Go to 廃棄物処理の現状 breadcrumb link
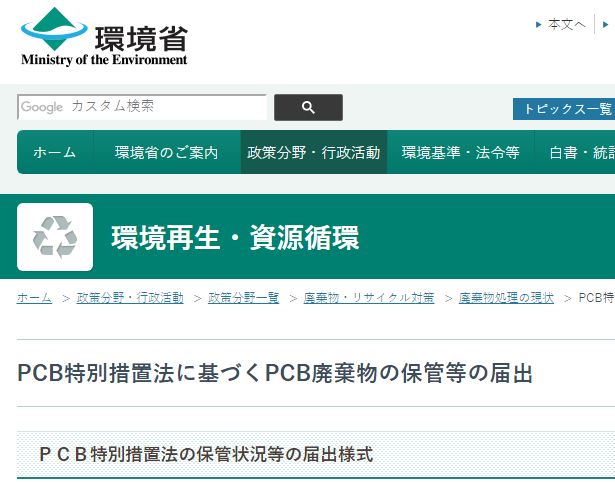 click(506, 298)
